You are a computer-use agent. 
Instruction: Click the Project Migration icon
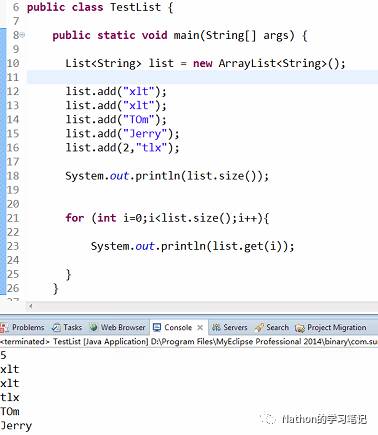(300, 328)
